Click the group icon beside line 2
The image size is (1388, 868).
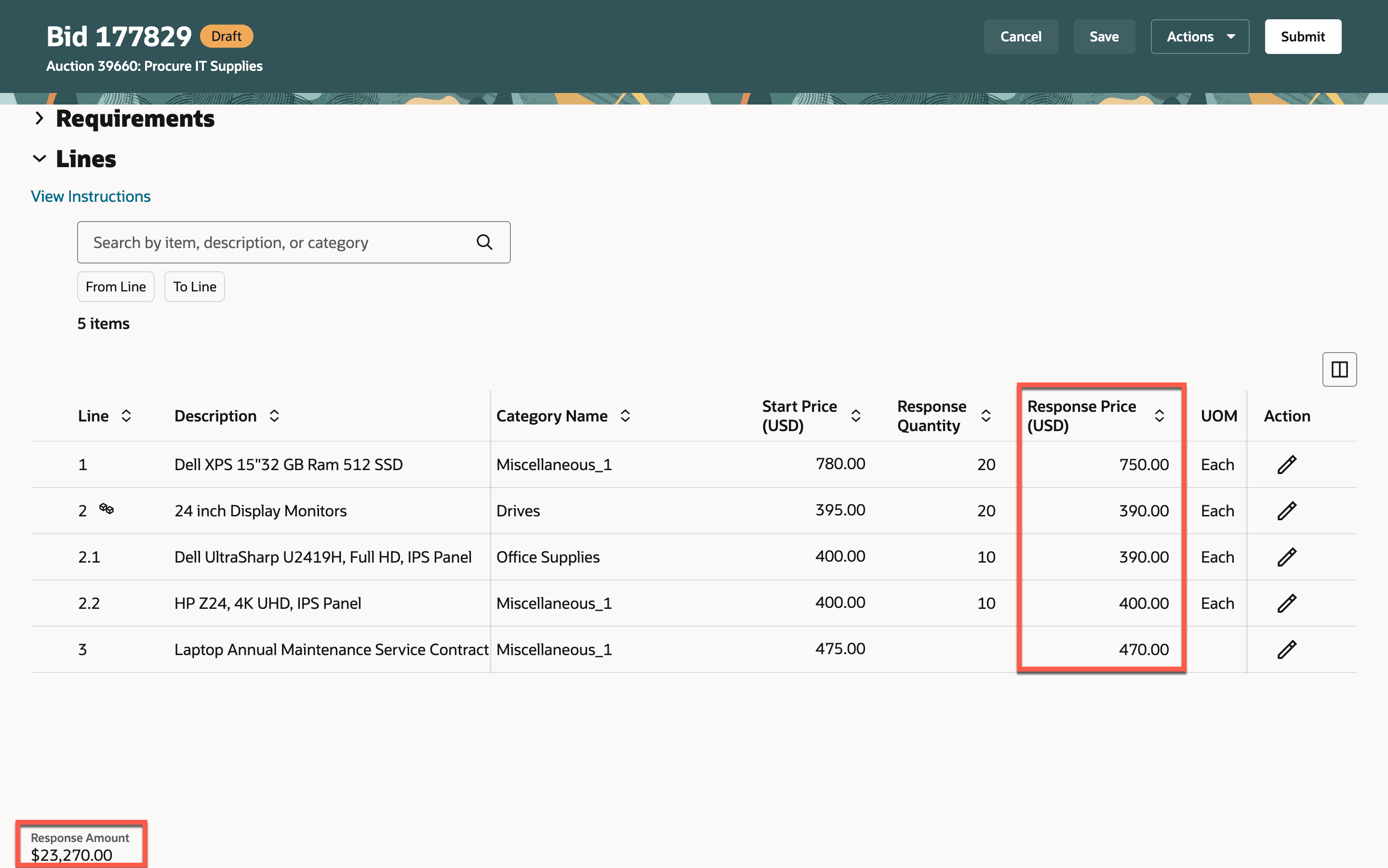point(106,509)
